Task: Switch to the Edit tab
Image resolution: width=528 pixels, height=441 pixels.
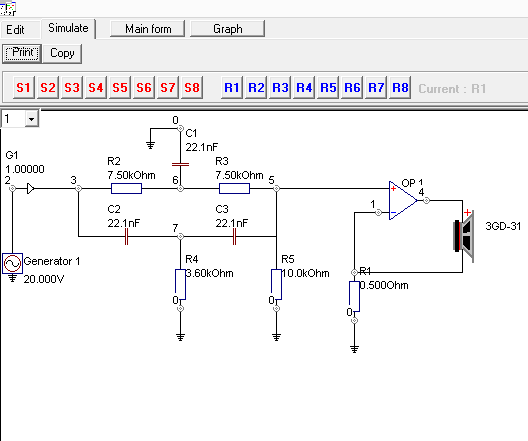Action: pyautogui.click(x=15, y=30)
